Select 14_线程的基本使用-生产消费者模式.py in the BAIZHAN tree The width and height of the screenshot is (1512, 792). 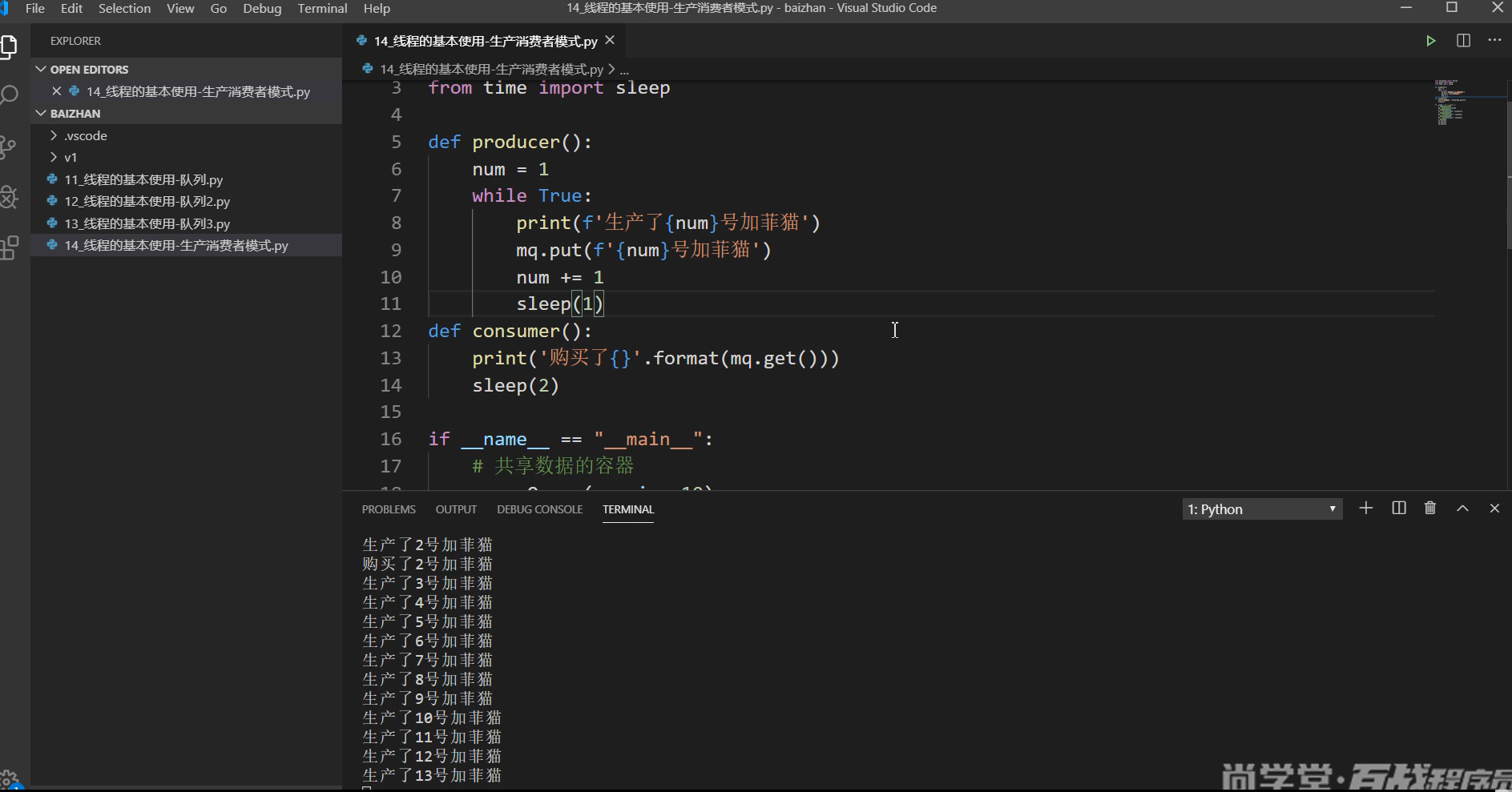click(175, 245)
